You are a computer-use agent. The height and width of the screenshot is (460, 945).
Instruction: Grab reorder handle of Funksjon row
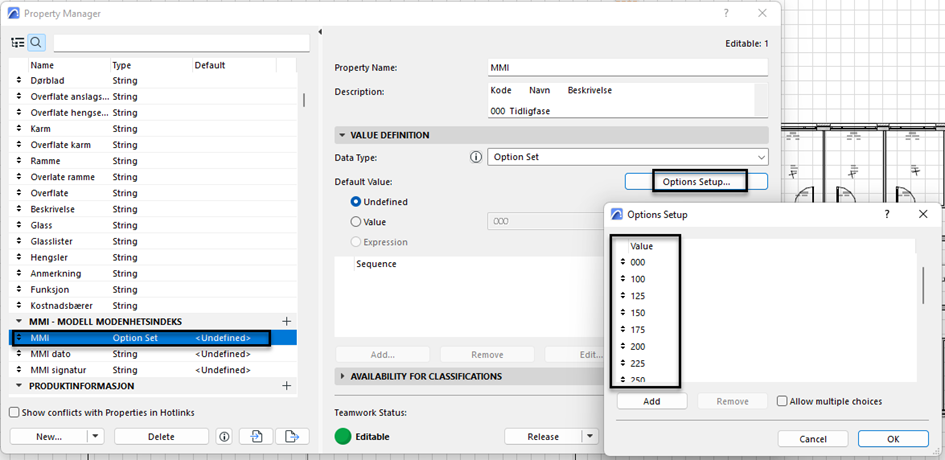pos(18,289)
